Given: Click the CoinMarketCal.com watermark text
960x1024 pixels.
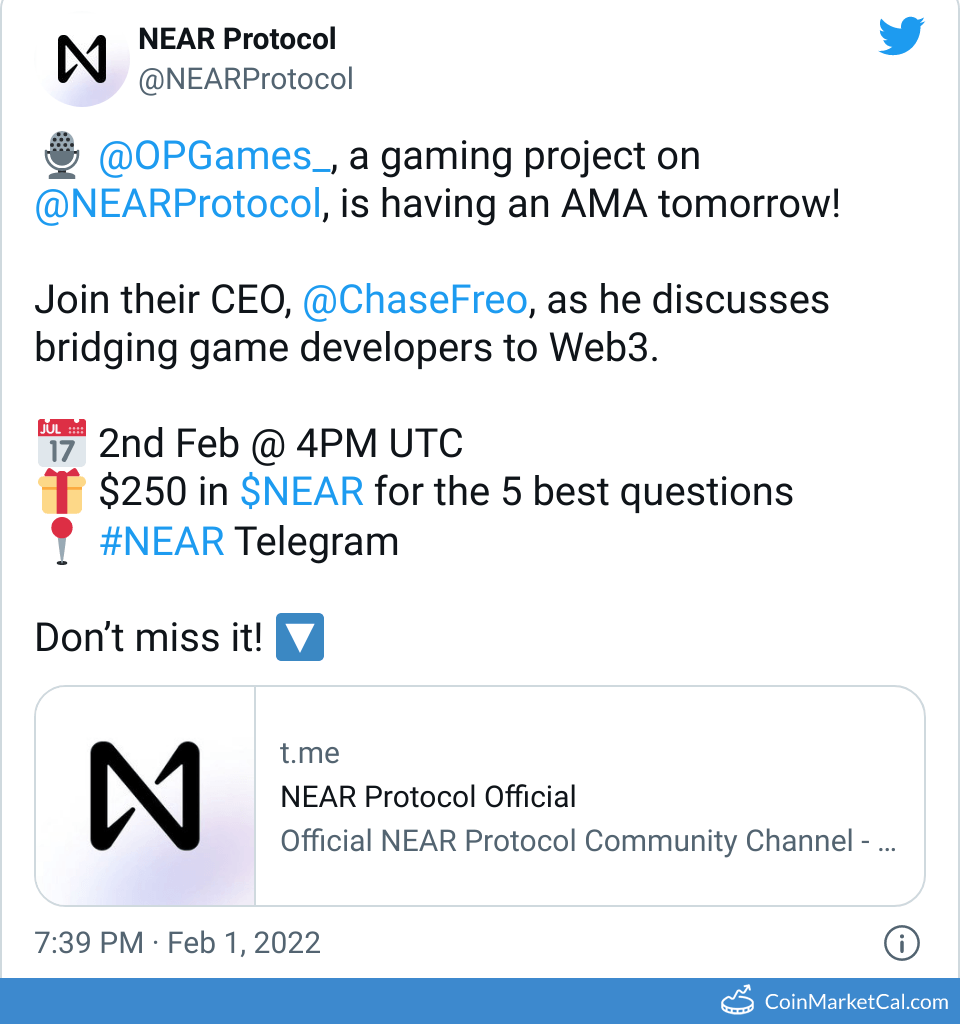Looking at the screenshot, I should point(855,1001).
